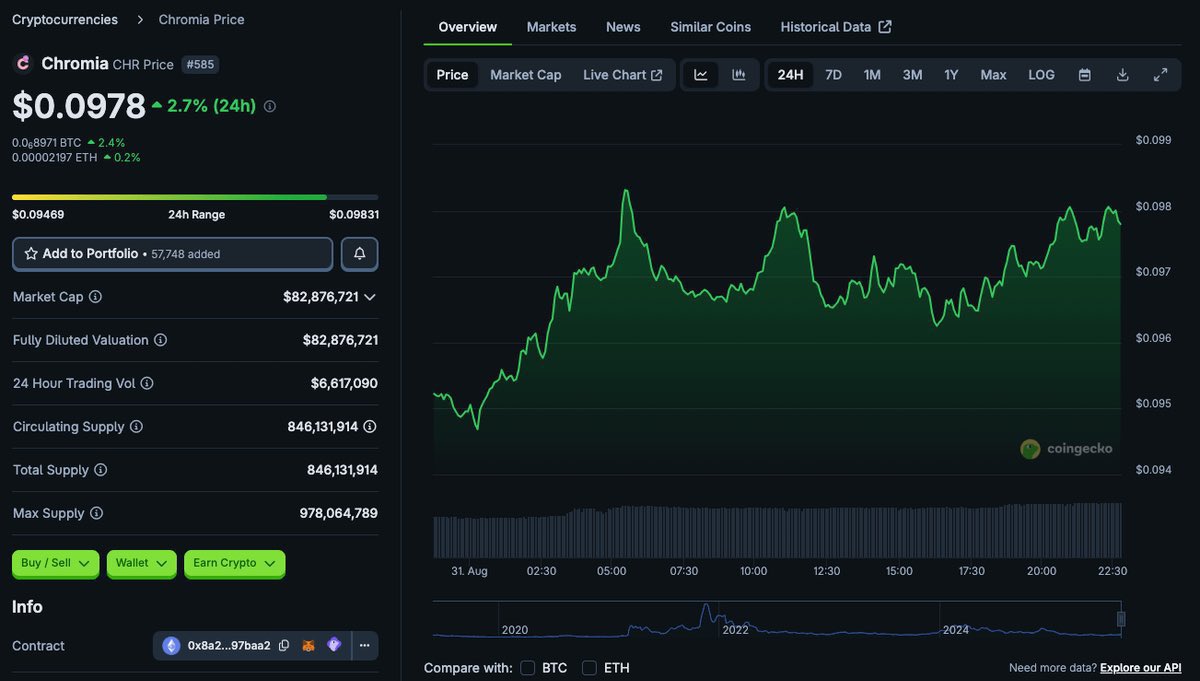Toggle ETH comparison checkbox
Image resolution: width=1200 pixels, height=681 pixels.
pos(589,668)
